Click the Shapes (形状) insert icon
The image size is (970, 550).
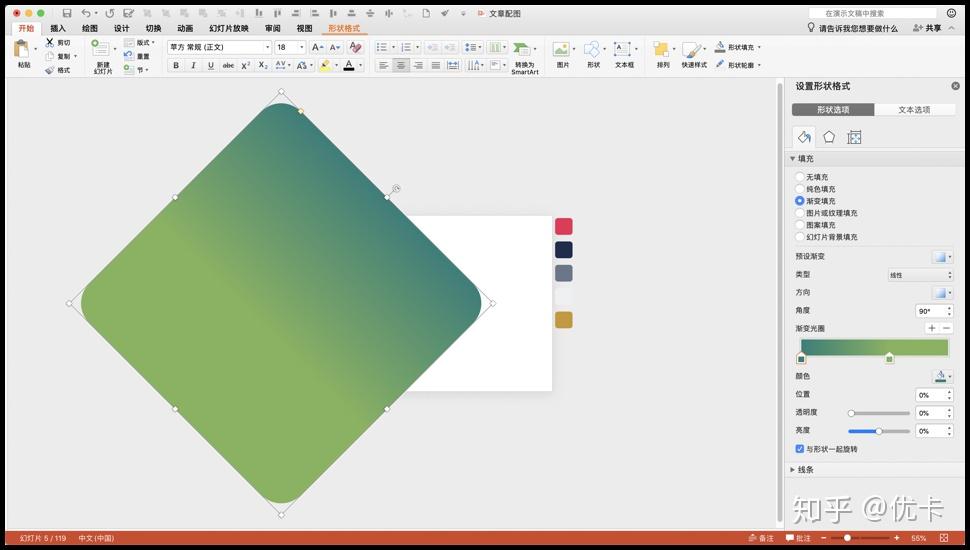point(592,49)
